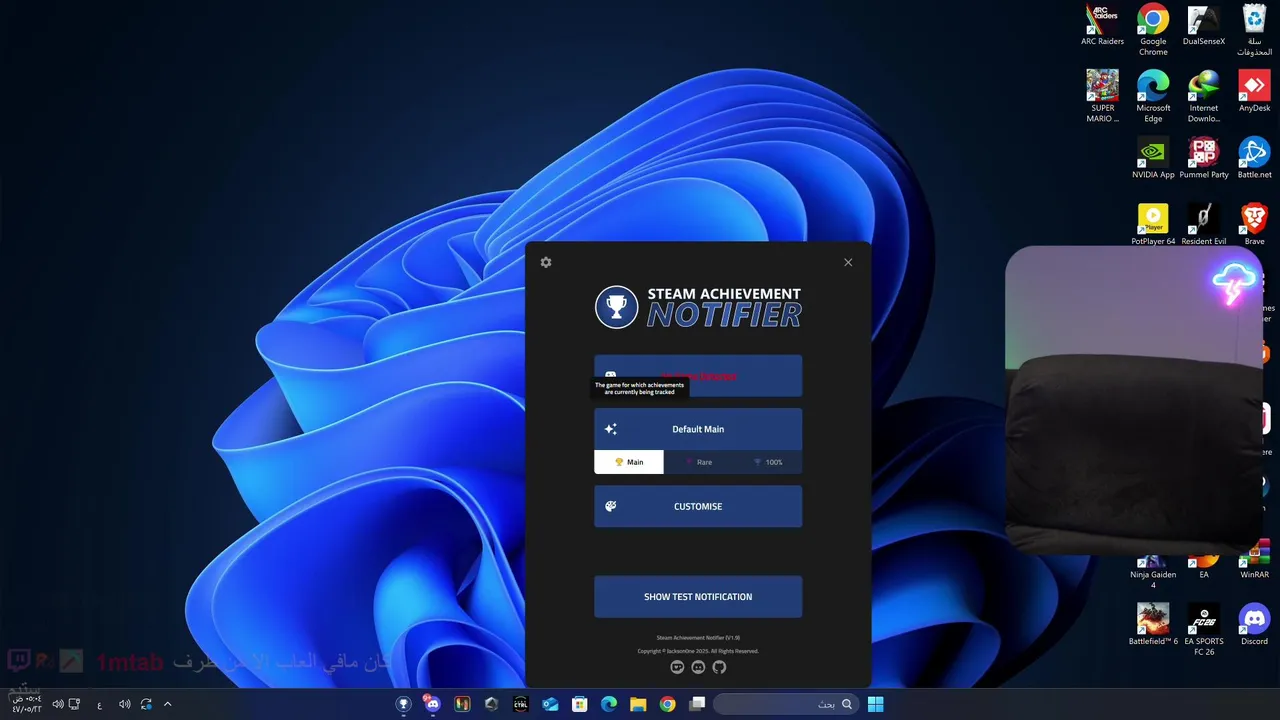
Task: Open File Explorer from the taskbar
Action: click(638, 704)
